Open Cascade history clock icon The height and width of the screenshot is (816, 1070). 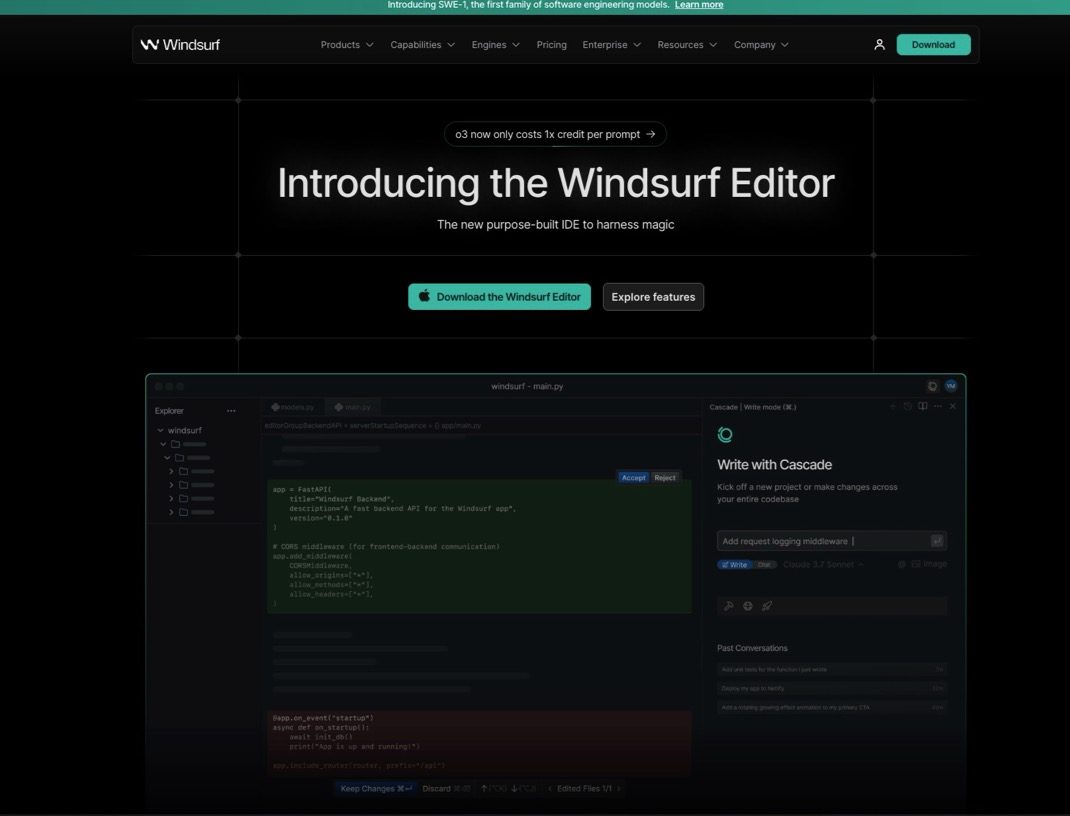click(907, 406)
